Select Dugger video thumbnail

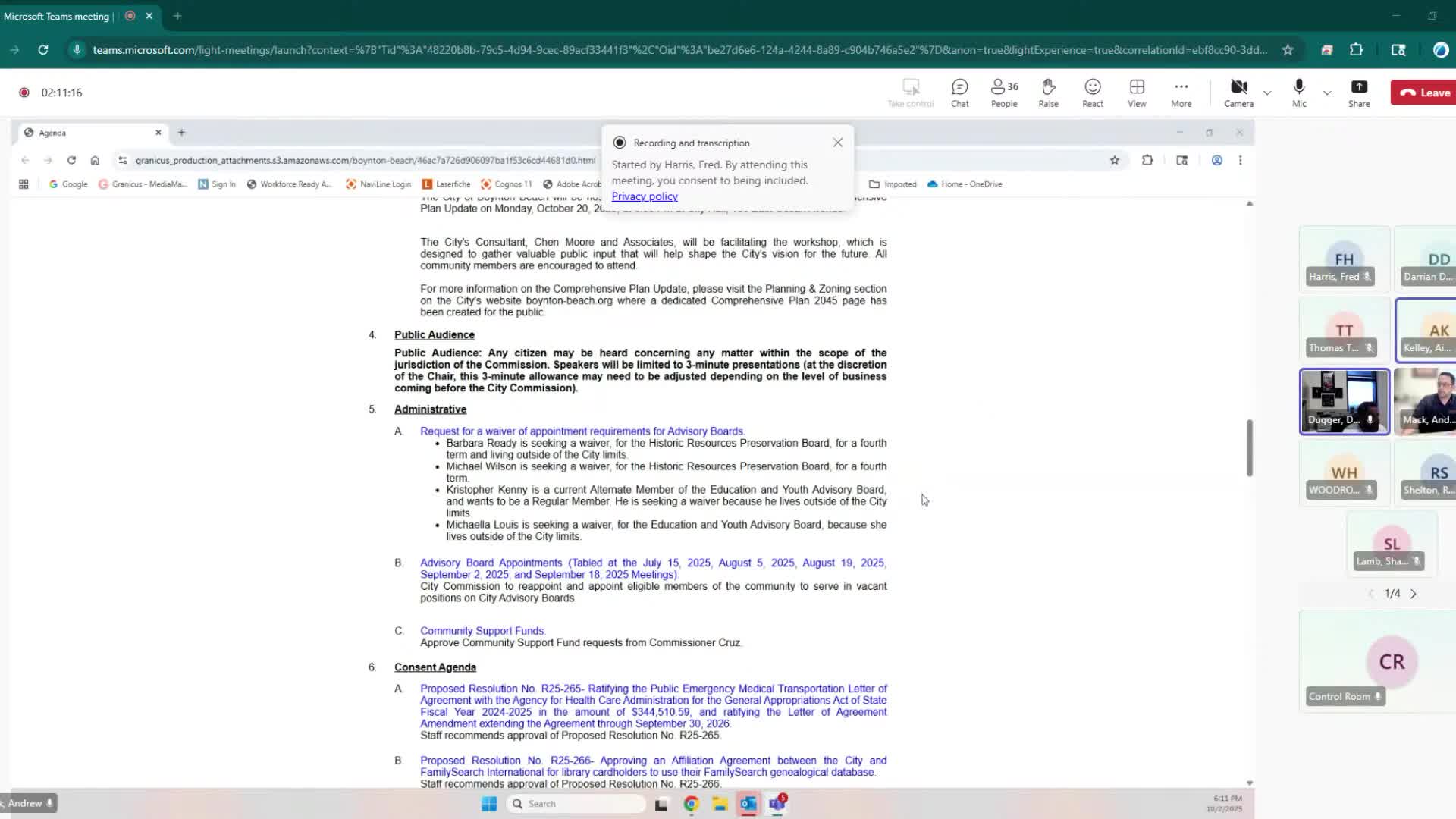[1344, 401]
